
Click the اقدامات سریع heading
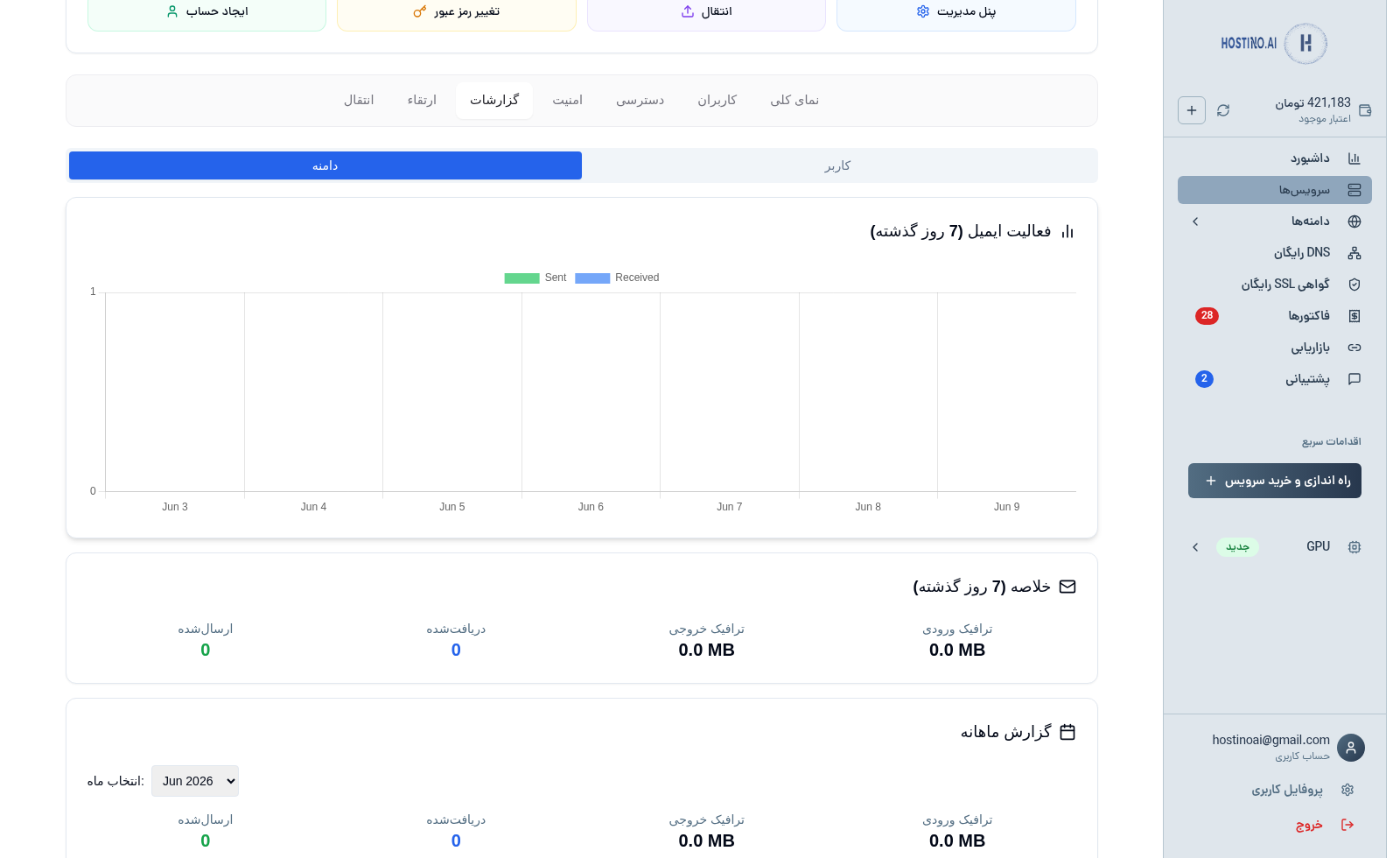pos(1331,441)
